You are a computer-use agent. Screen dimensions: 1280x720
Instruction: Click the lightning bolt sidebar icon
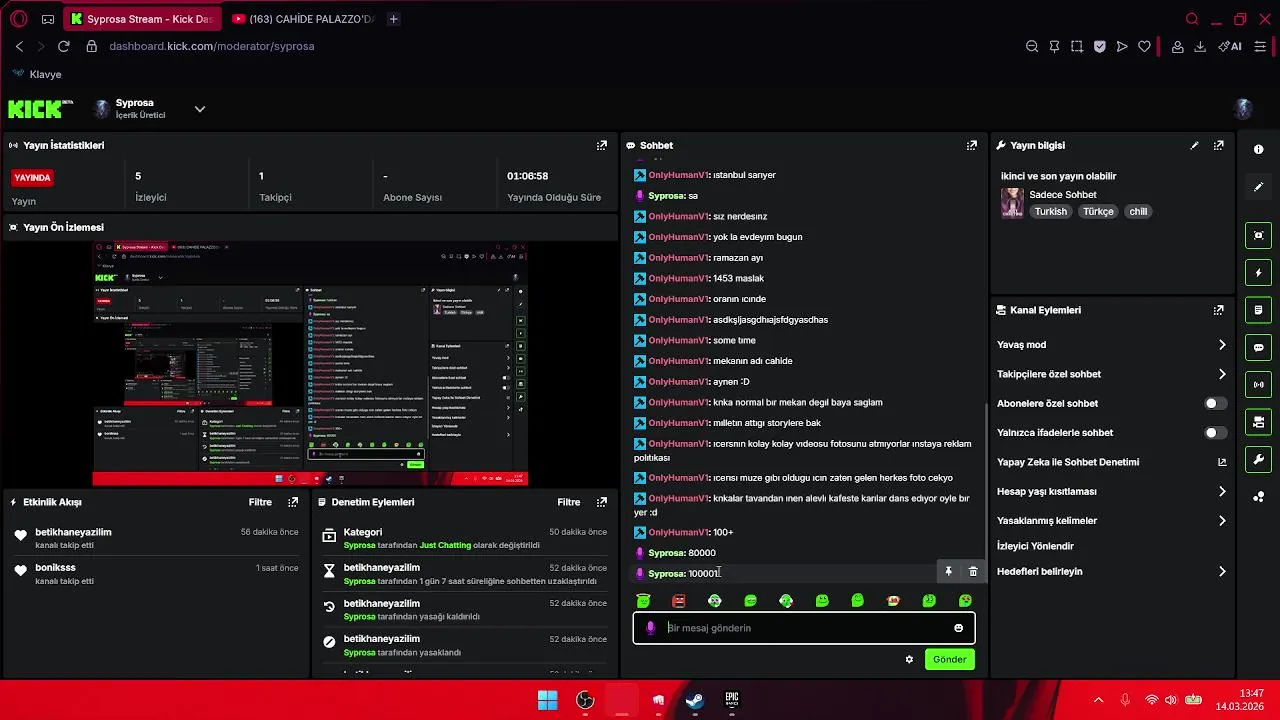tap(1258, 273)
